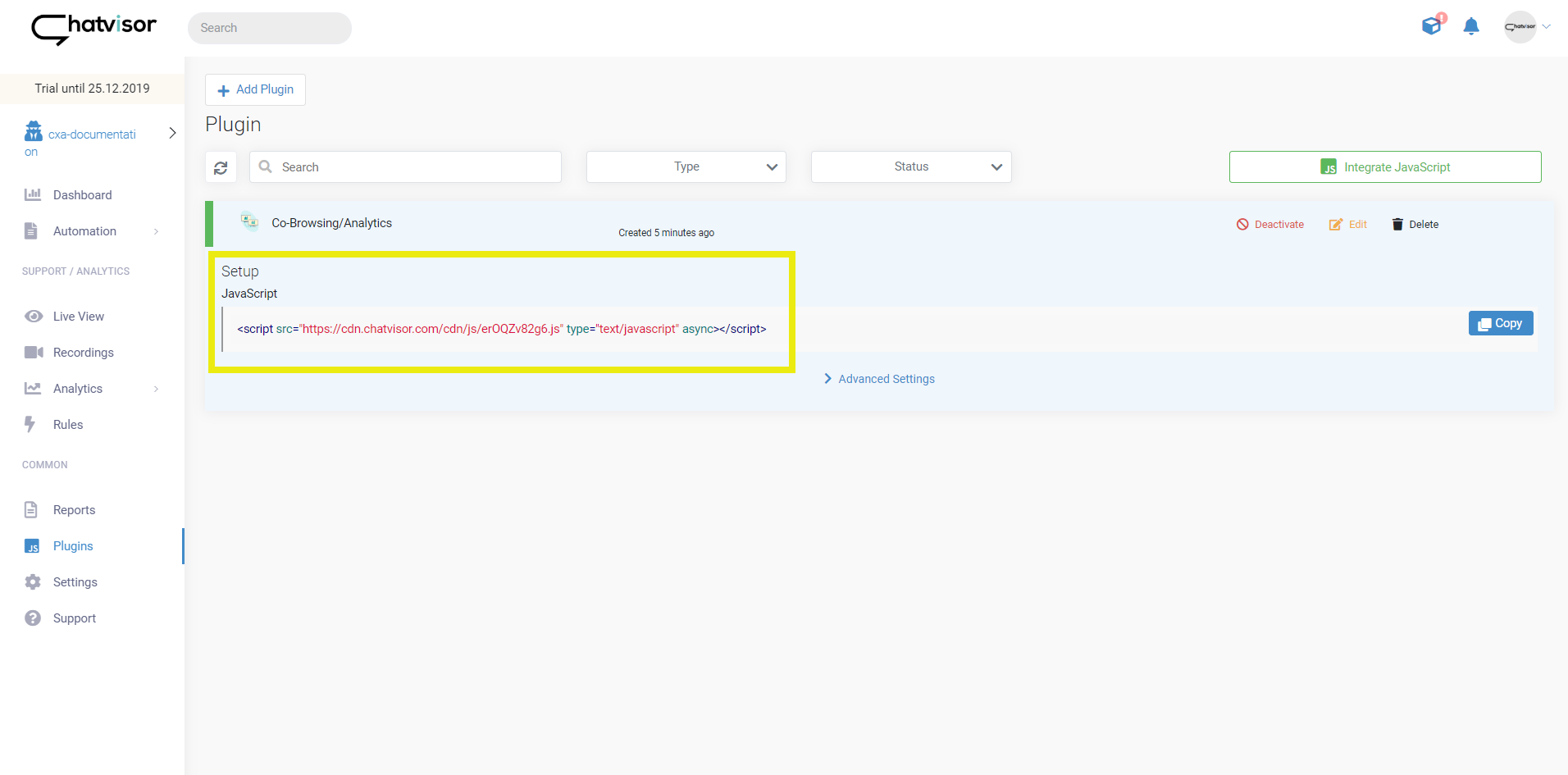This screenshot has width=1568, height=775.
Task: Delete the Co-Browsing/Analytics plugin
Action: (x=1415, y=225)
